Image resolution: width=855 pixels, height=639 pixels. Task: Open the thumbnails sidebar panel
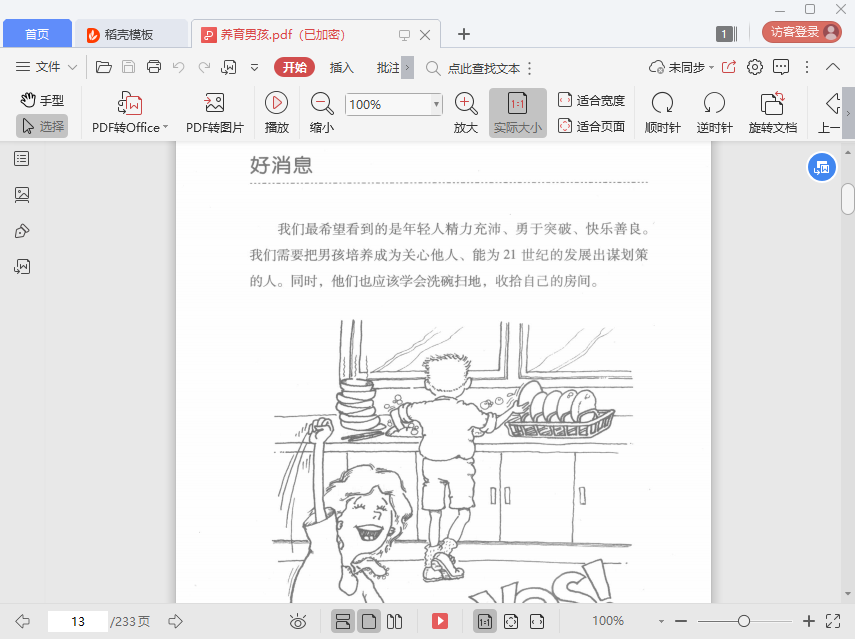point(22,195)
